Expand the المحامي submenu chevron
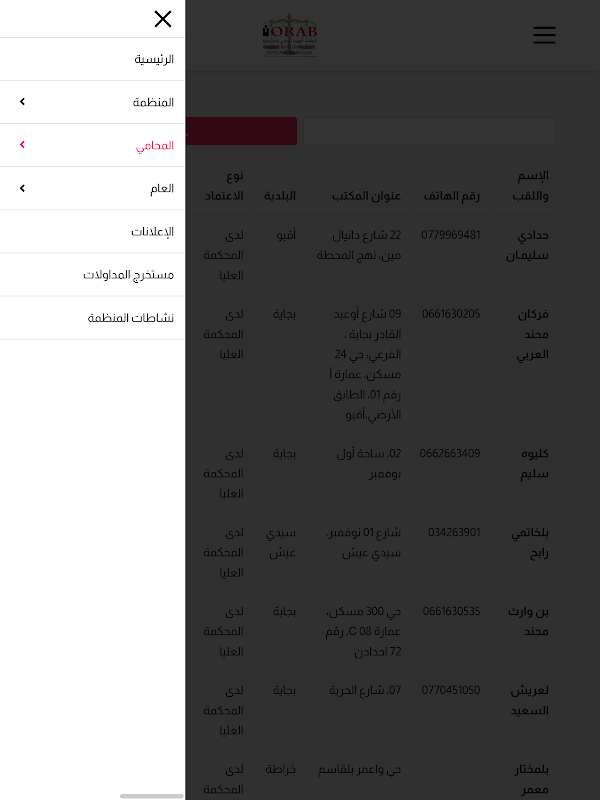 coord(22,145)
